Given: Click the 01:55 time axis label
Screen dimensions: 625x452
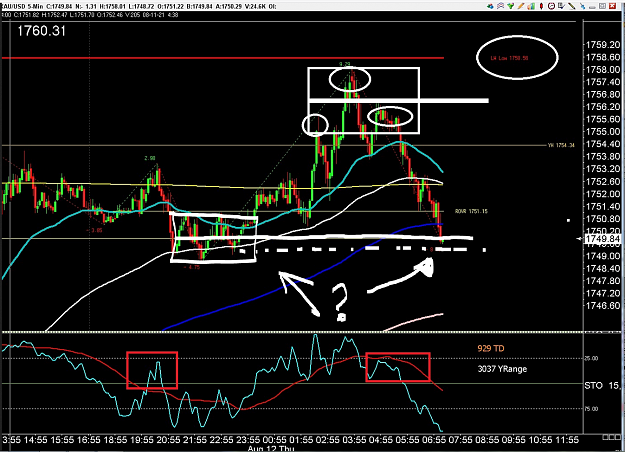Looking at the screenshot, I should click(x=301, y=440).
